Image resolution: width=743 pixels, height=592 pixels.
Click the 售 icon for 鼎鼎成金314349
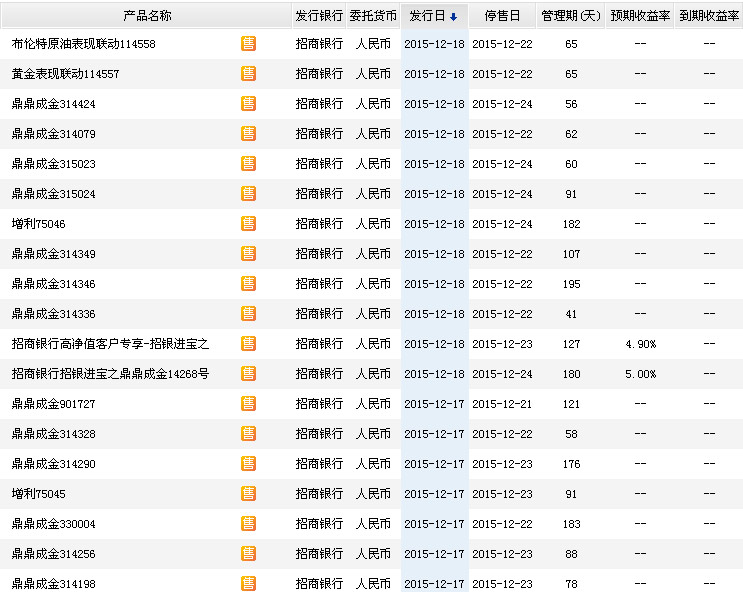tap(248, 254)
